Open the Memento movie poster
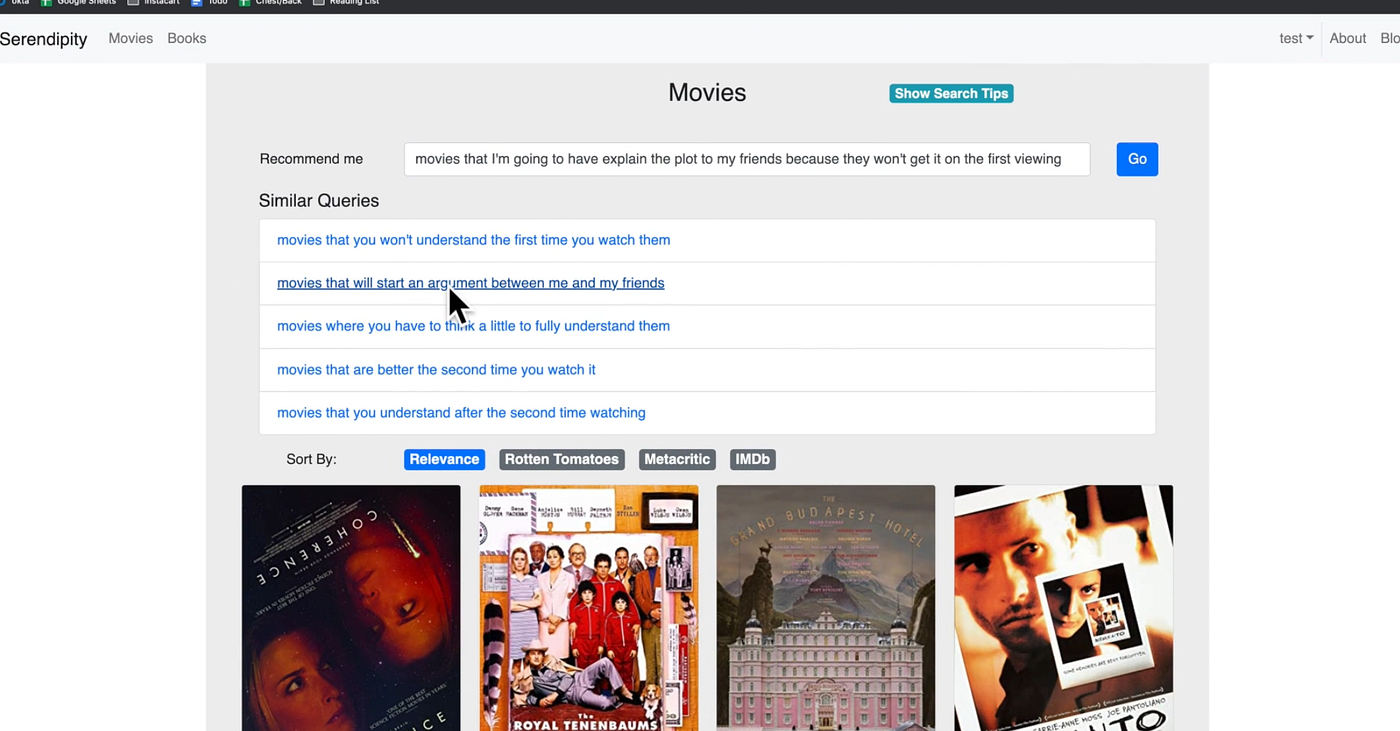The width and height of the screenshot is (1400, 731). click(1063, 608)
